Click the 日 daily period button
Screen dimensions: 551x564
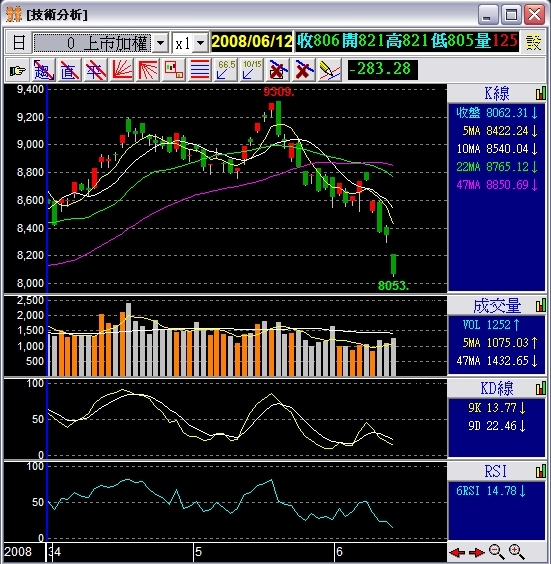[18, 42]
